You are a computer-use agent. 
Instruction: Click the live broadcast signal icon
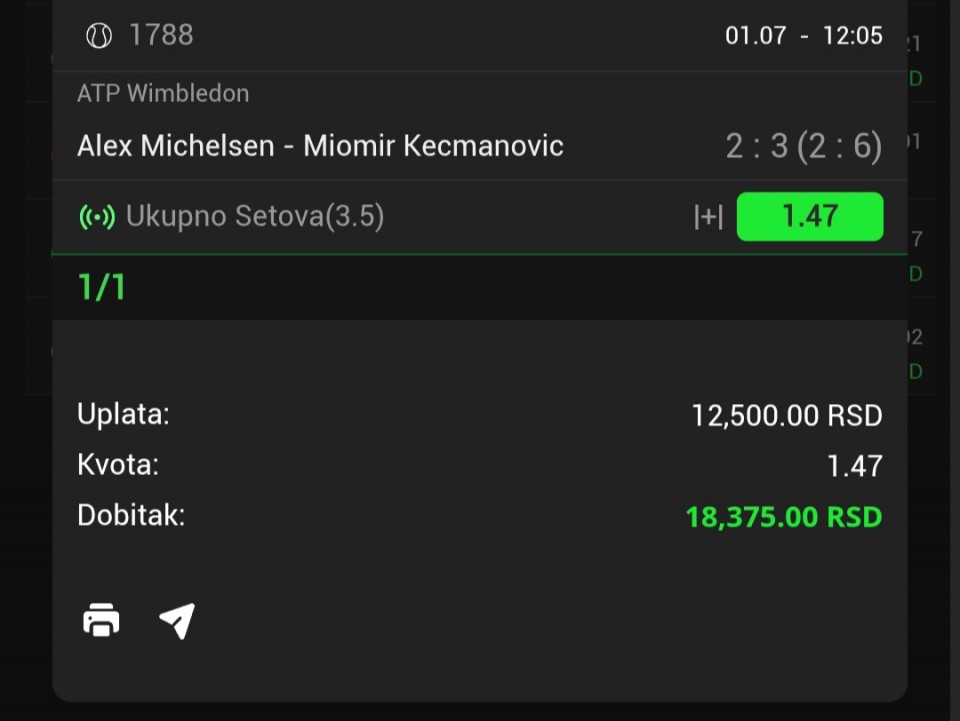tap(97, 217)
